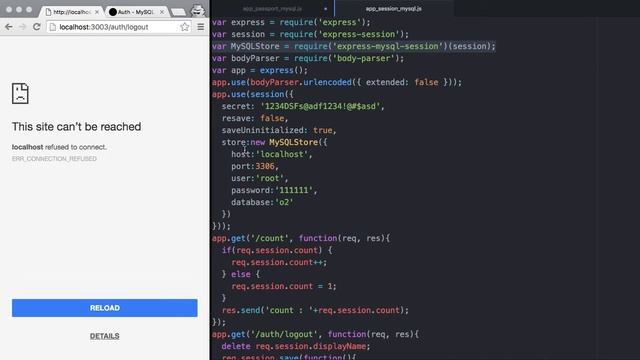The width and height of the screenshot is (640, 360).
Task: Click the blue RELOAD button
Action: (104, 308)
